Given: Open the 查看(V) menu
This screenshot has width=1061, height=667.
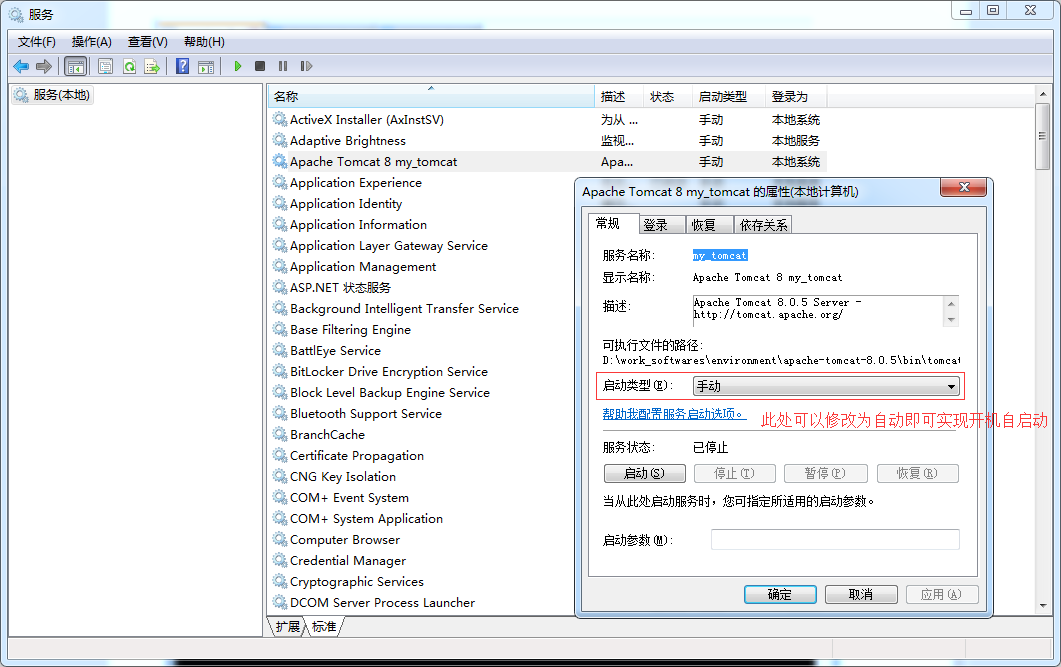Looking at the screenshot, I should tap(148, 42).
